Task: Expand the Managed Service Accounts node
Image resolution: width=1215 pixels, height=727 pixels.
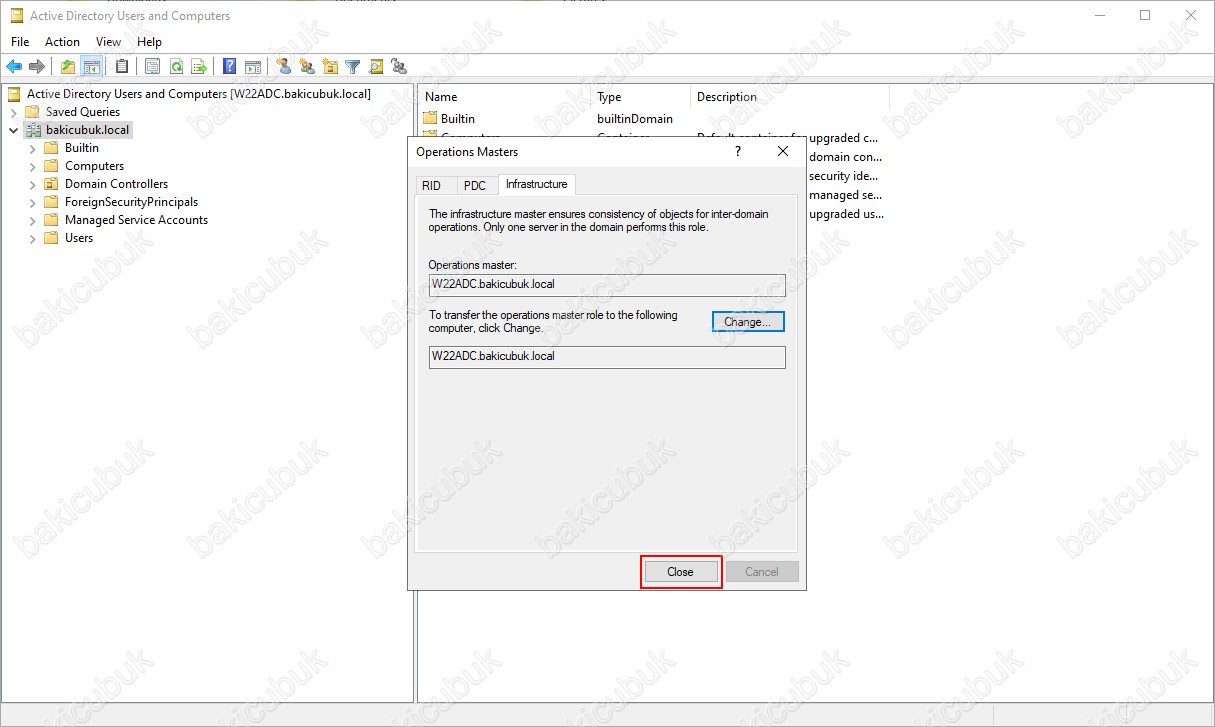Action: tap(32, 220)
